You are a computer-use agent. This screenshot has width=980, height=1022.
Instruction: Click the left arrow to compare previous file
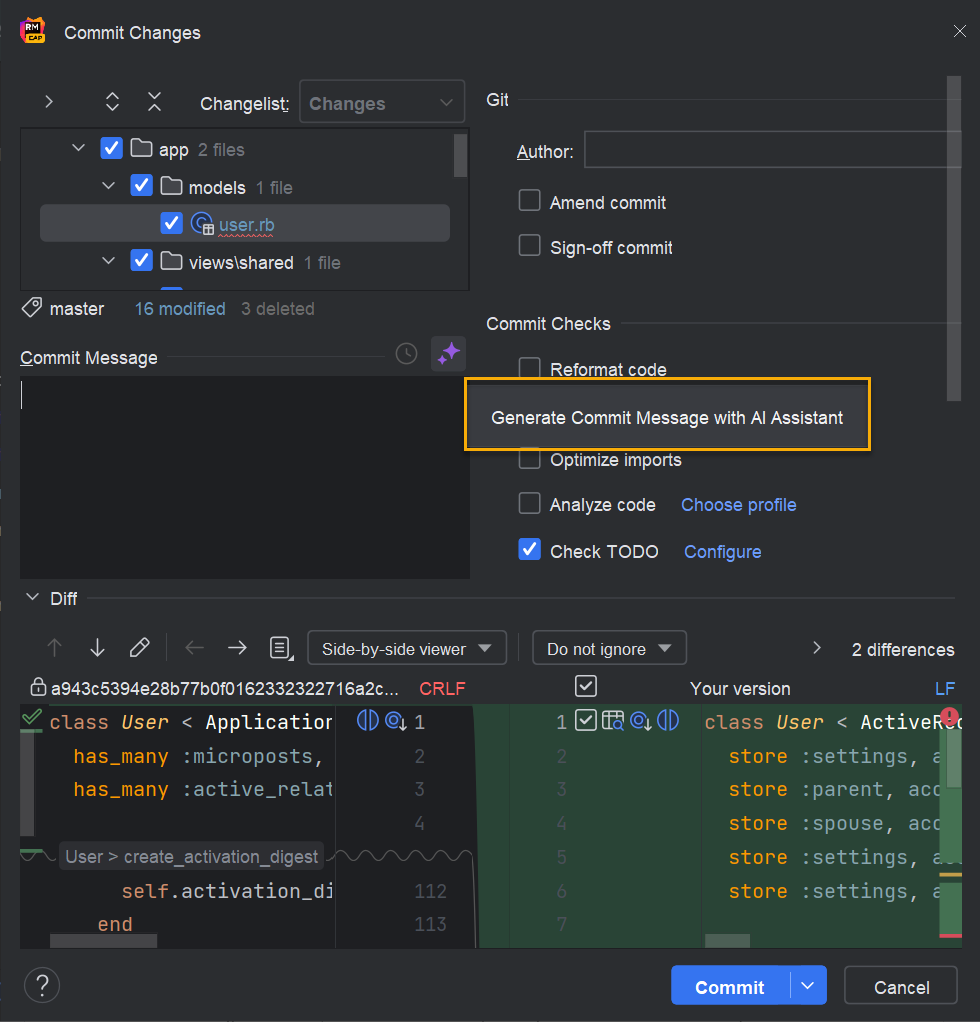(194, 648)
